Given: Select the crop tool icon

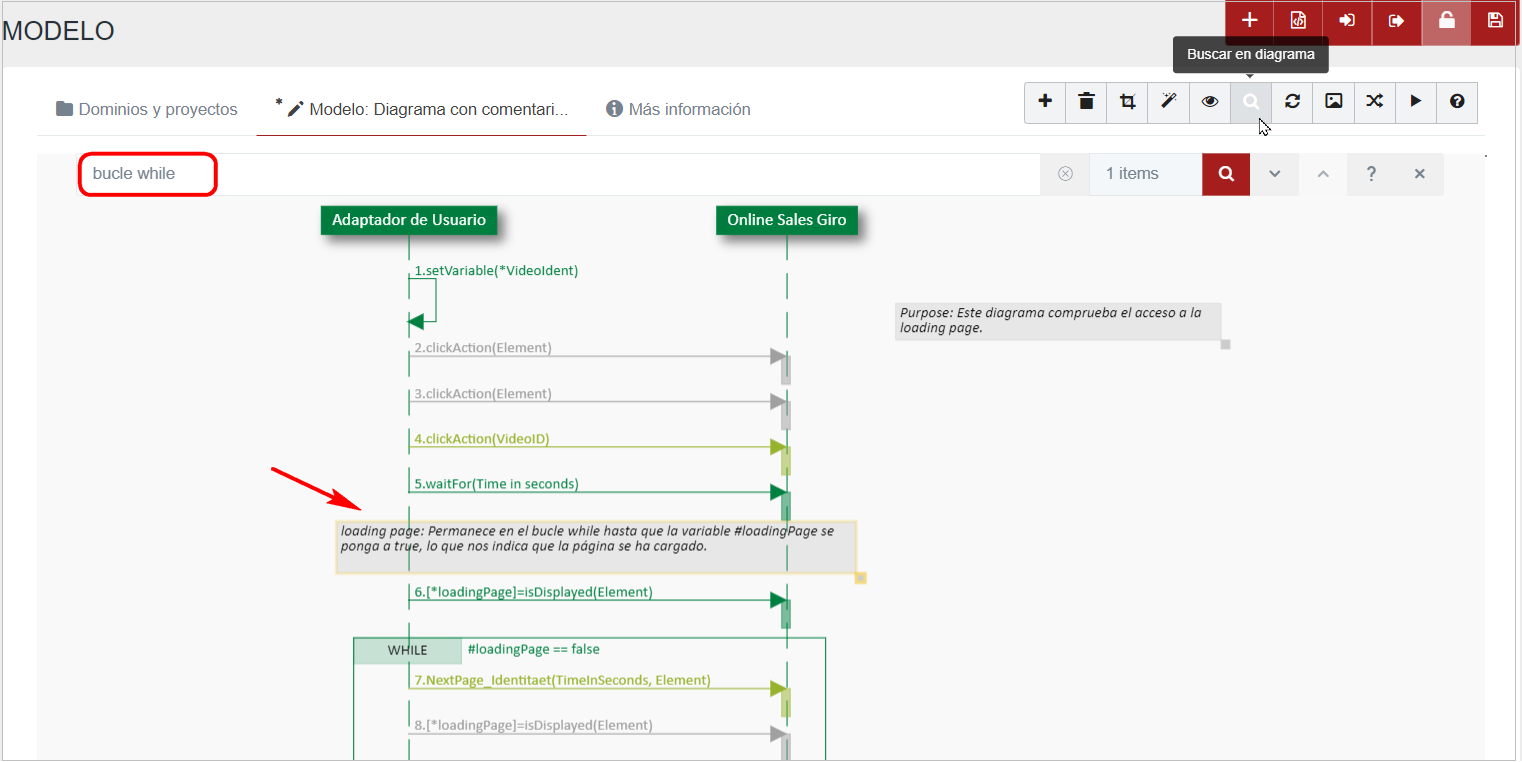Looking at the screenshot, I should tap(1128, 101).
